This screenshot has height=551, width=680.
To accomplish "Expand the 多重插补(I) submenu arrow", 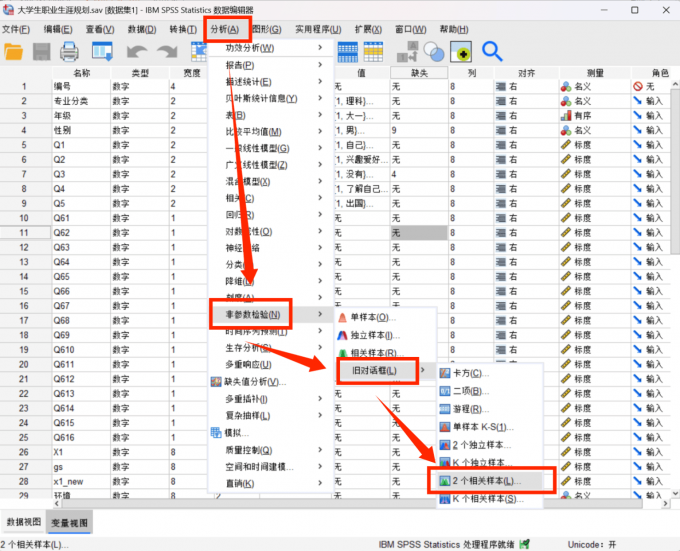I will 320,398.
